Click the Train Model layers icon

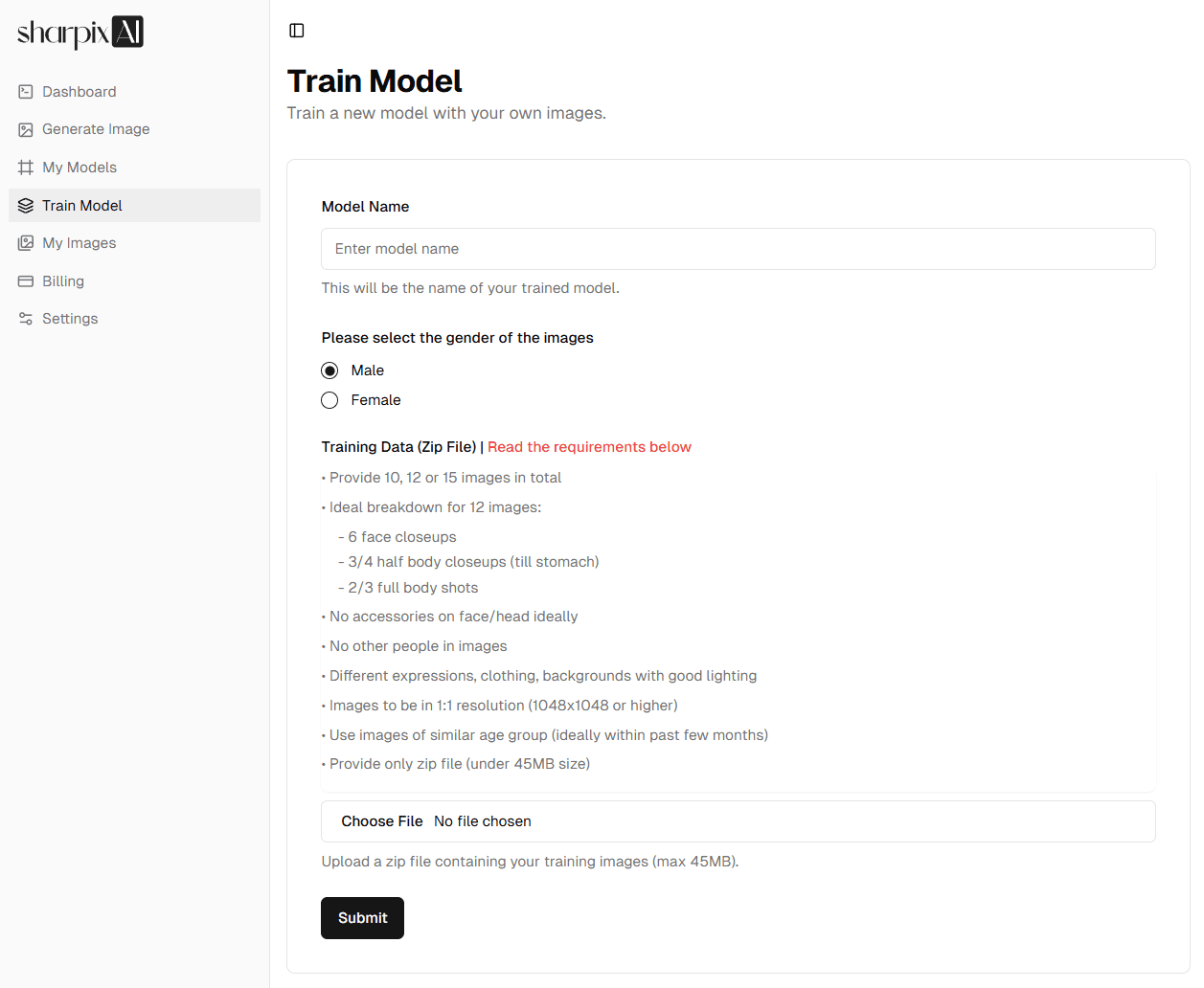[26, 206]
